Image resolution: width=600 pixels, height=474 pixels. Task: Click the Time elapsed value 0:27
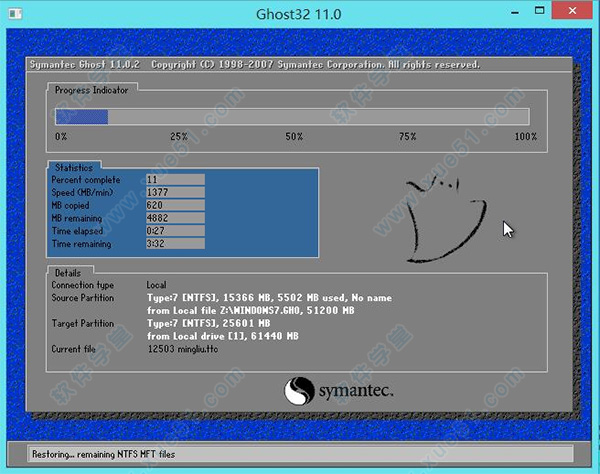coord(175,231)
